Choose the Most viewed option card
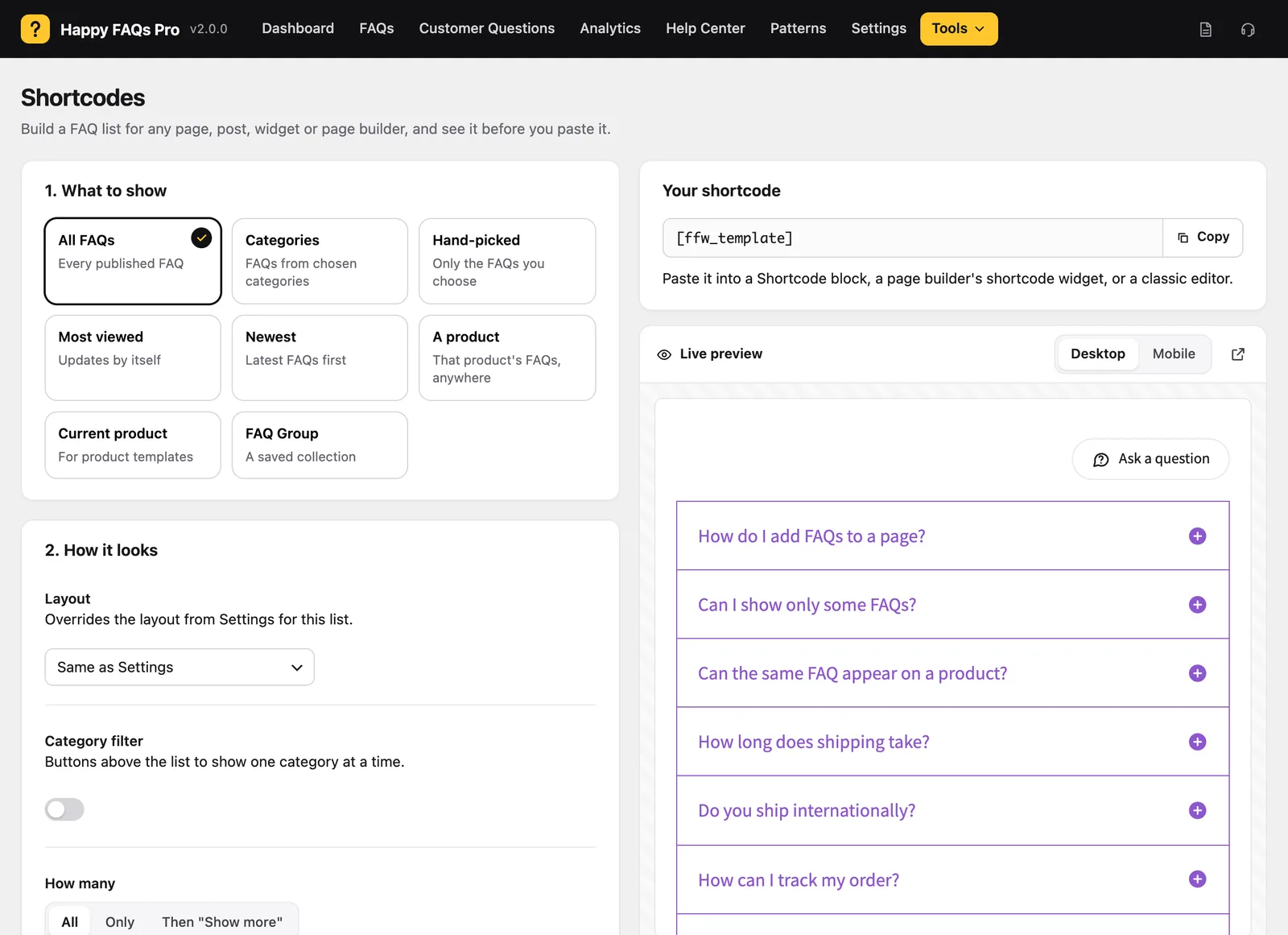 [x=133, y=358]
